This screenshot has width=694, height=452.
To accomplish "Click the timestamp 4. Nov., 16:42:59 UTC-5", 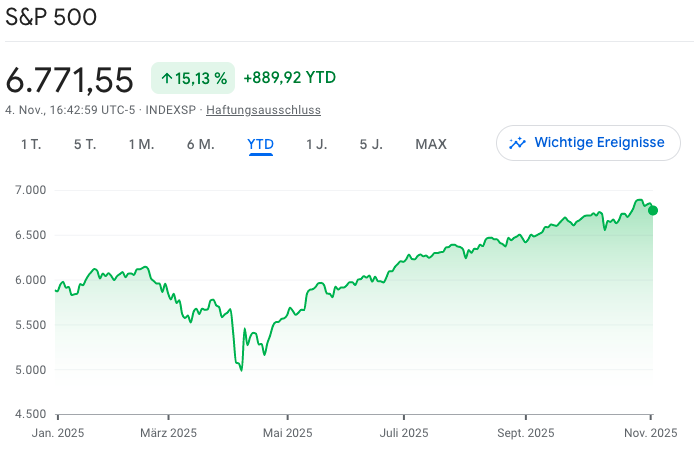I will [70, 110].
